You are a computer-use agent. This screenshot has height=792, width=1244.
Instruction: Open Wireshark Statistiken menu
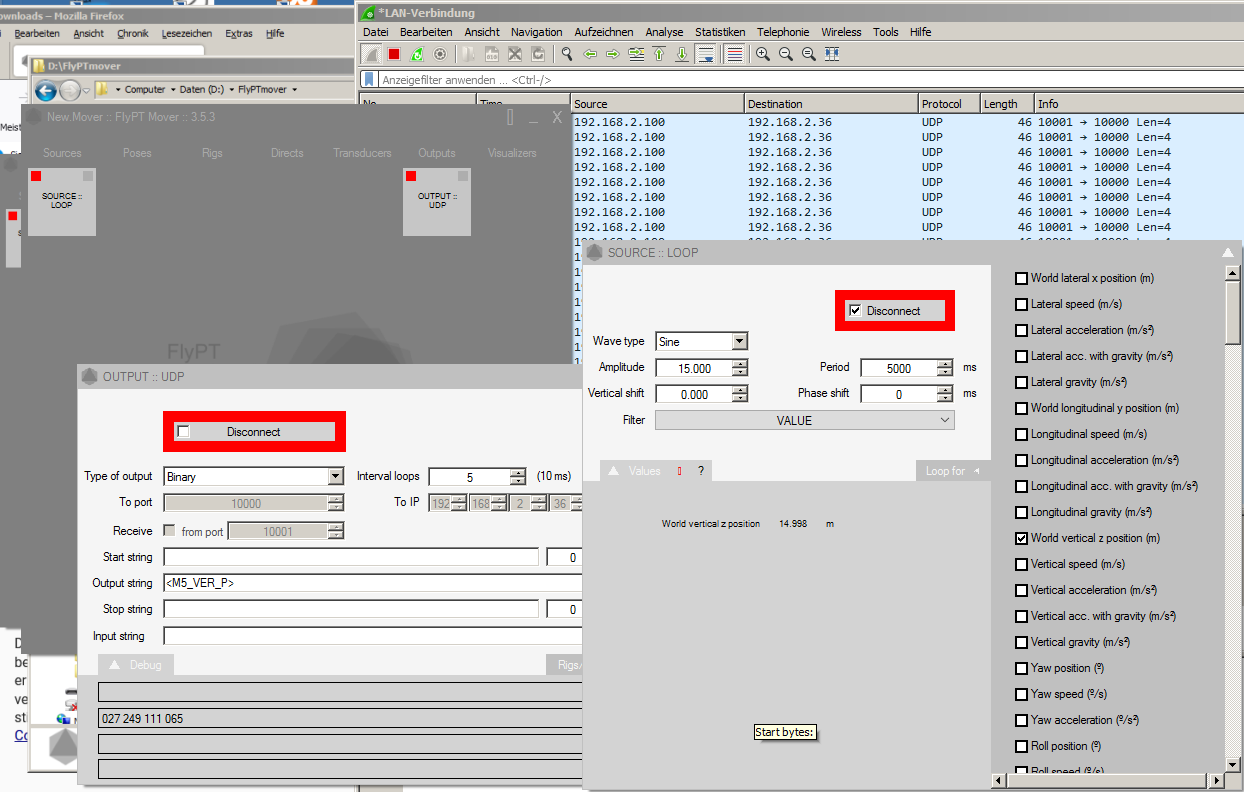720,32
